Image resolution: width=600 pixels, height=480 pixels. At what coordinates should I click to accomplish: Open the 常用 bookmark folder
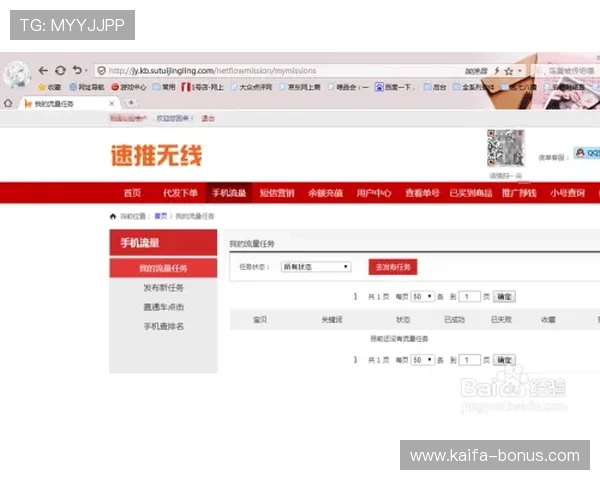click(x=164, y=87)
